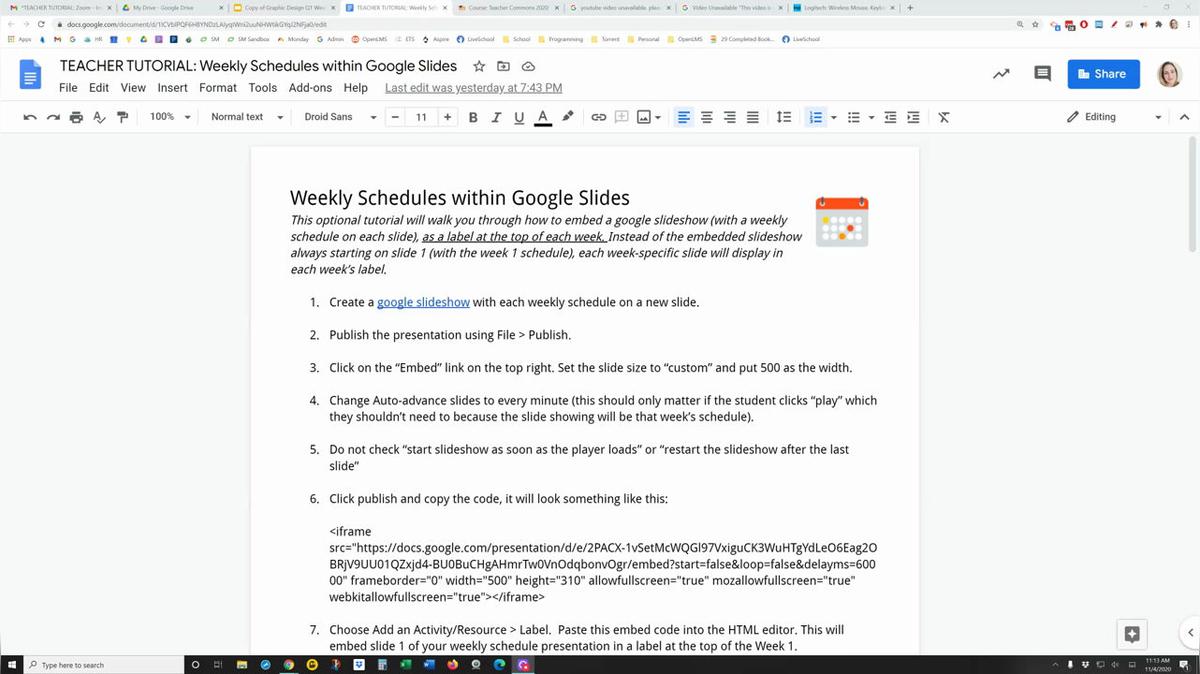The height and width of the screenshot is (674, 1200).
Task: Check the cloud document status icon
Action: [x=527, y=66]
